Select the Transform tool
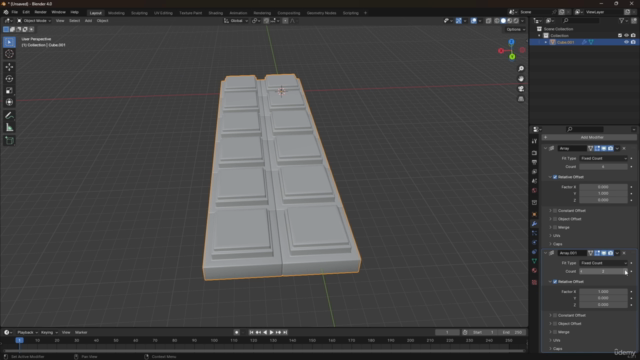 click(9, 102)
